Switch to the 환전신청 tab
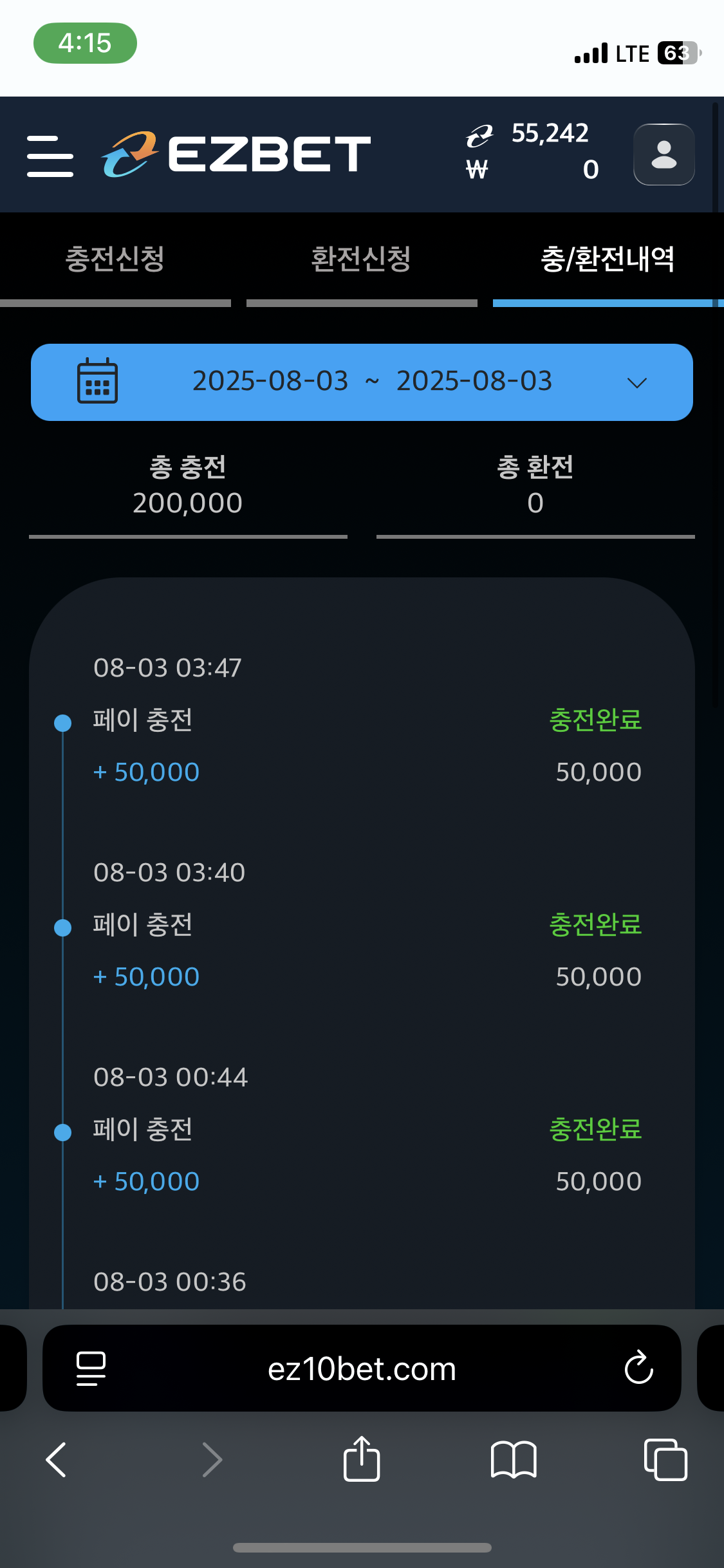 [361, 260]
